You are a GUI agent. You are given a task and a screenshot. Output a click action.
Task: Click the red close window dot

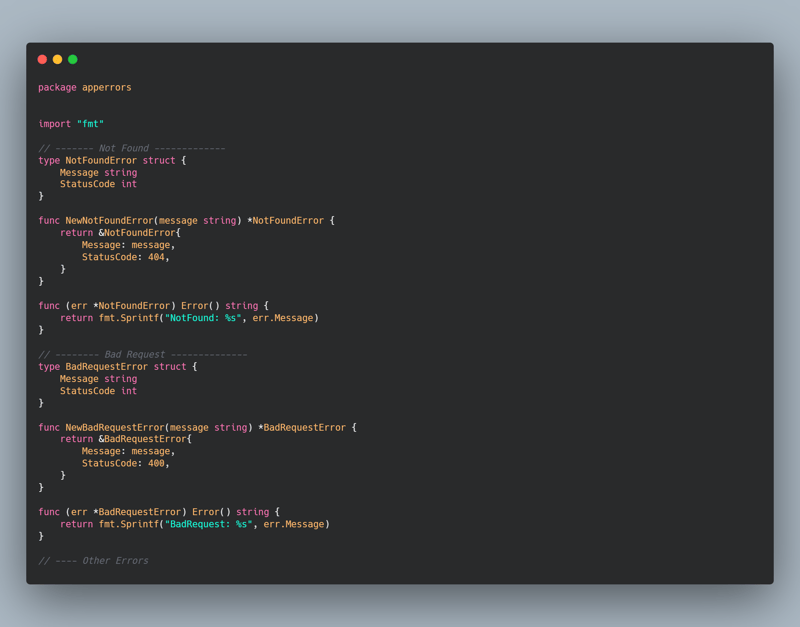(42, 59)
